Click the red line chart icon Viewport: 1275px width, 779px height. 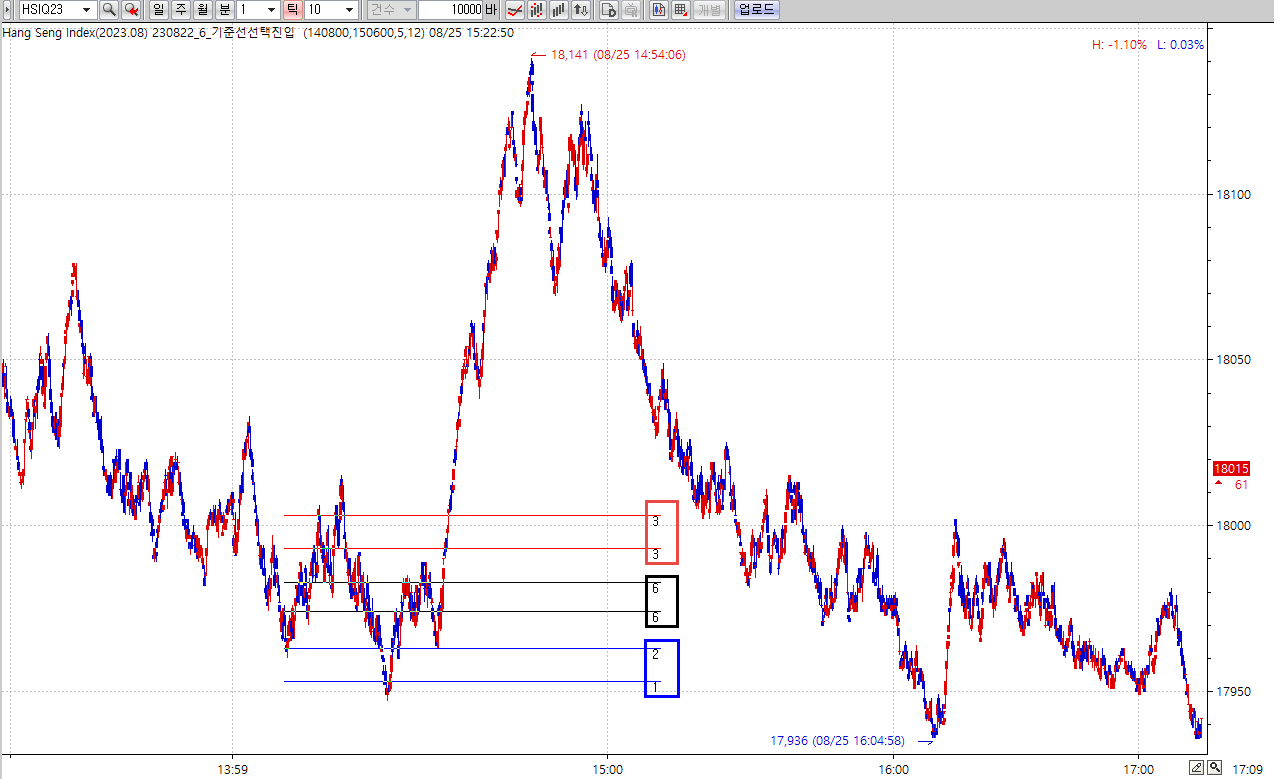(x=514, y=10)
